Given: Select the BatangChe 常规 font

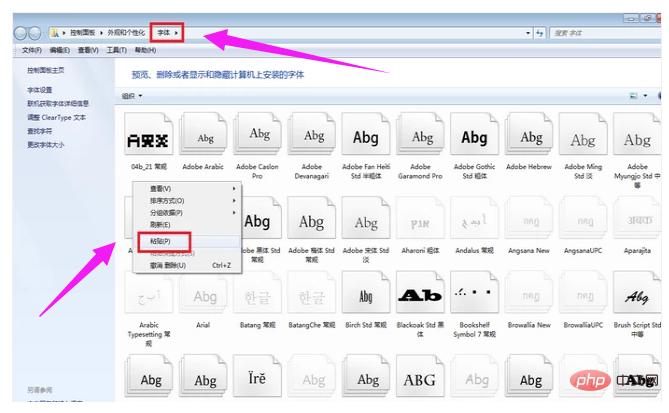Looking at the screenshot, I should click(x=311, y=300).
